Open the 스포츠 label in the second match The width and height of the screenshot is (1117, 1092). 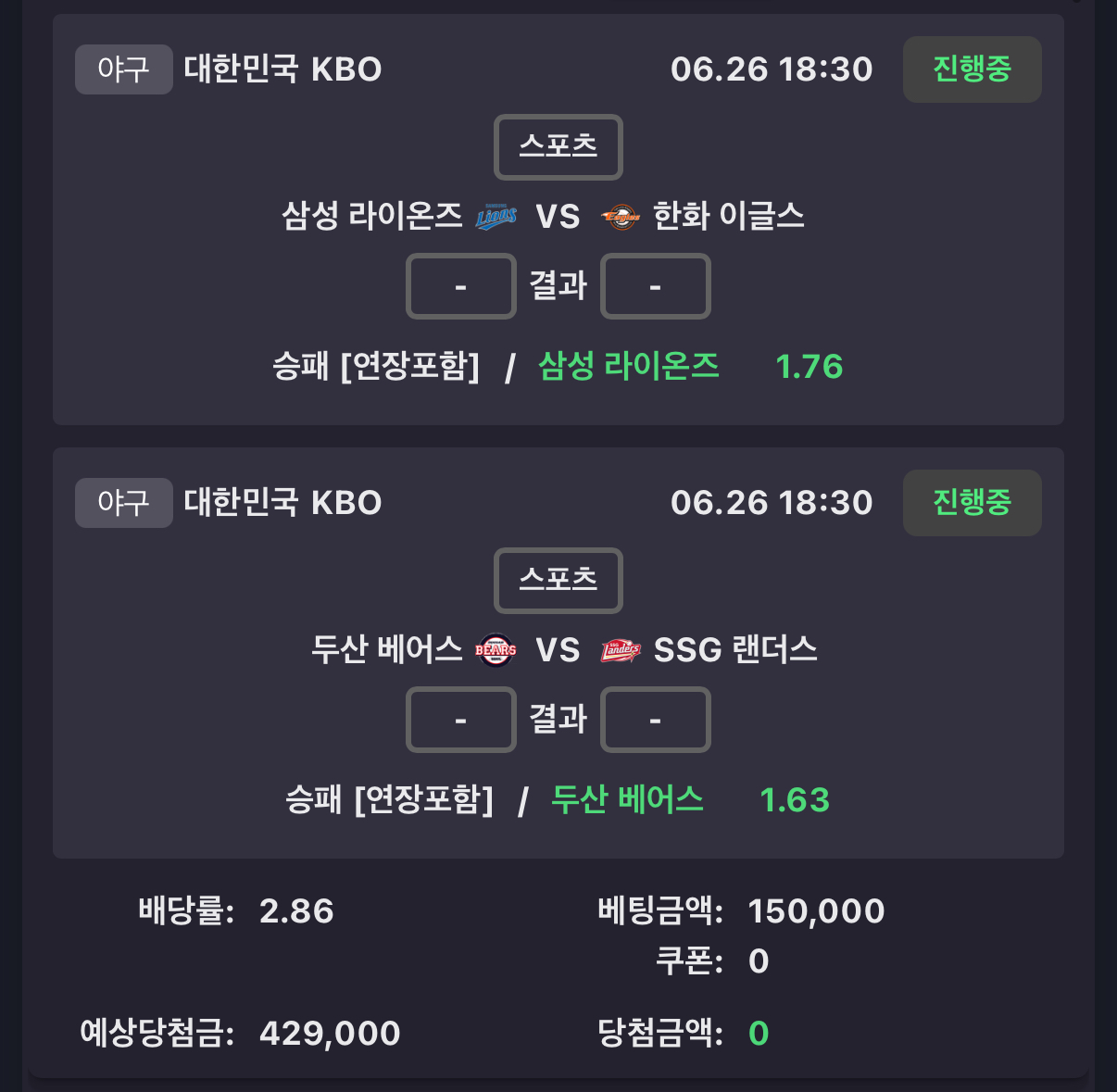point(558,581)
